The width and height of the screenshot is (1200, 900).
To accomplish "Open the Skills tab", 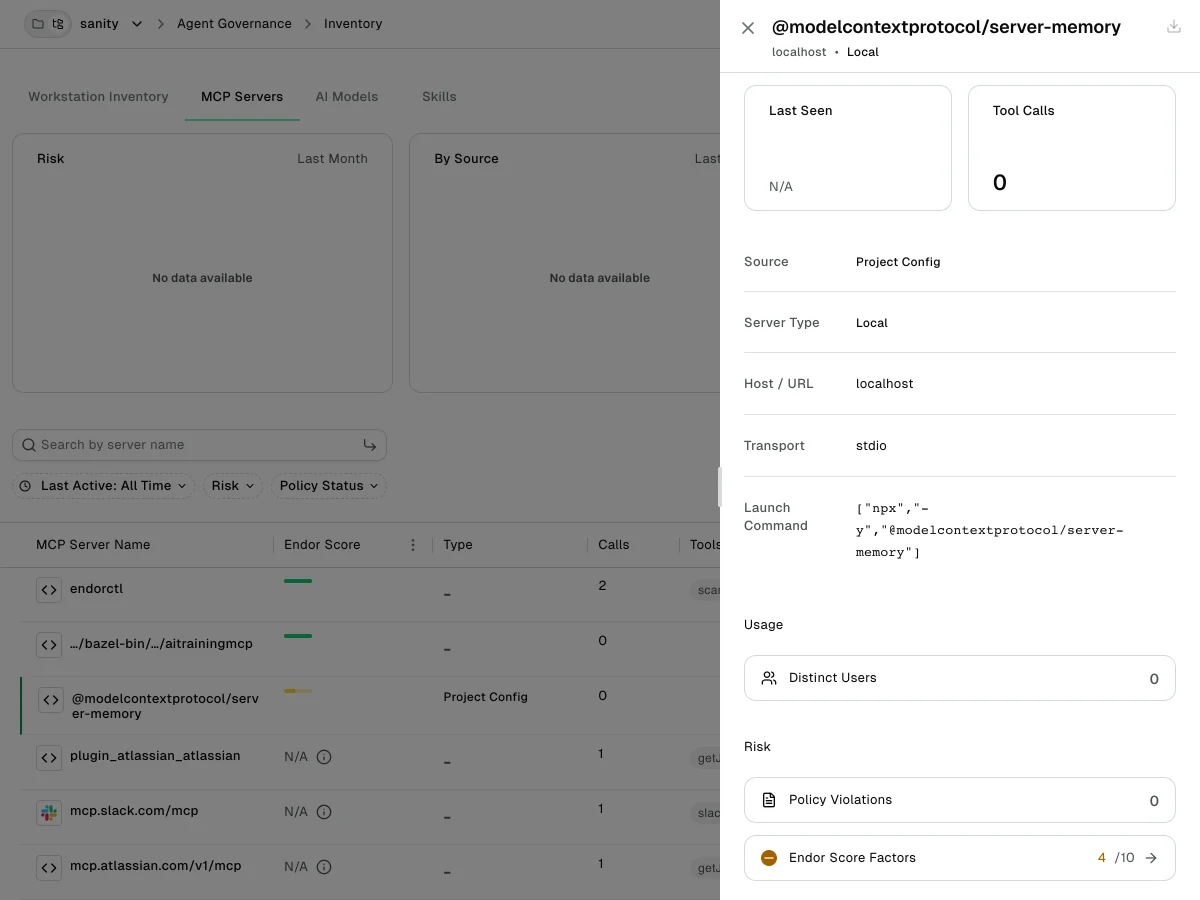I will tap(439, 97).
